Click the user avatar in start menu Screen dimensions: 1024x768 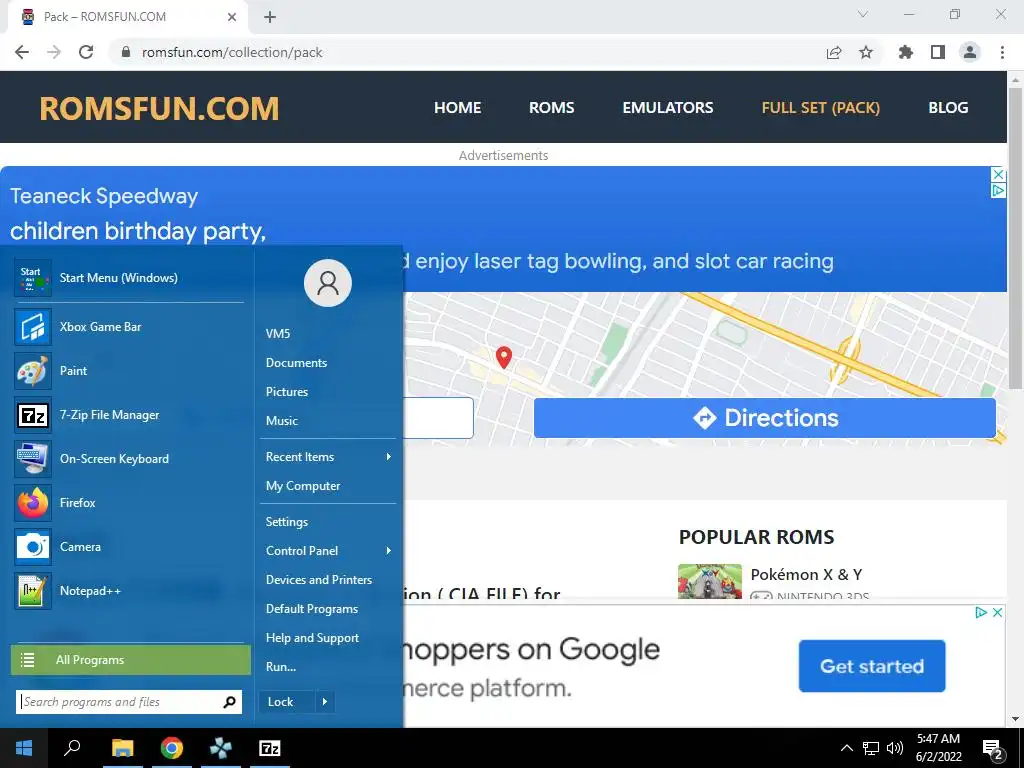(x=328, y=283)
